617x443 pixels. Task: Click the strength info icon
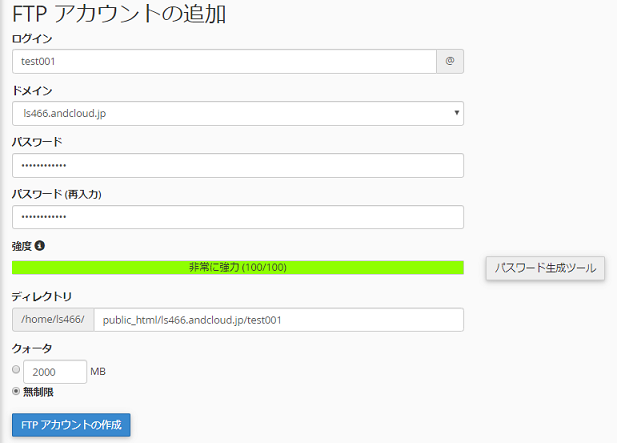(41, 245)
